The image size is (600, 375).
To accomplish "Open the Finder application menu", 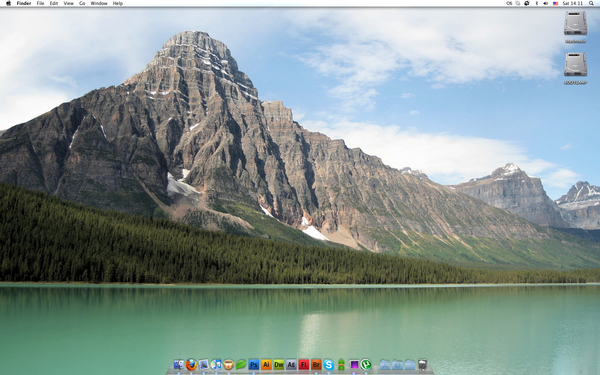I will pos(24,3).
